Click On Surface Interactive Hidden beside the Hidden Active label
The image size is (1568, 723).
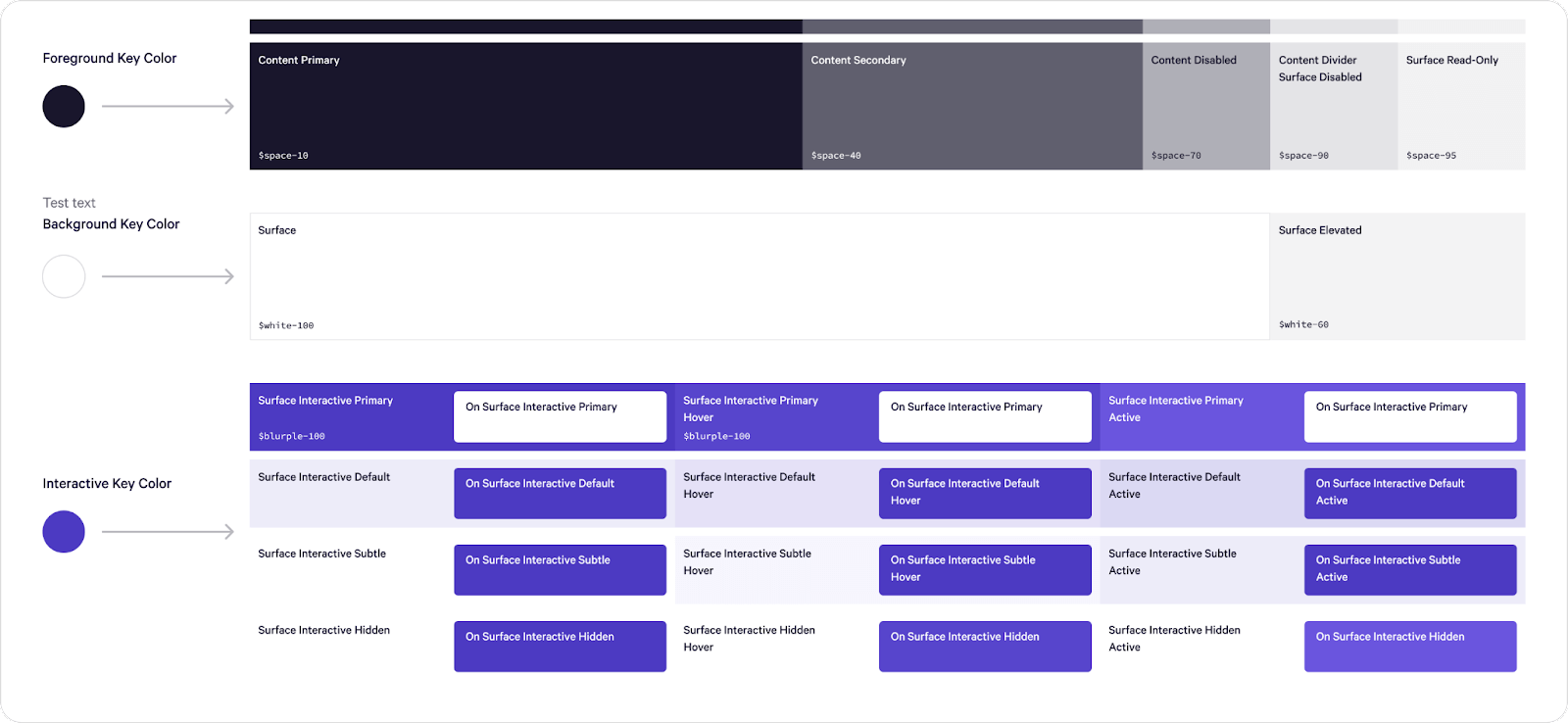[x=1410, y=646]
